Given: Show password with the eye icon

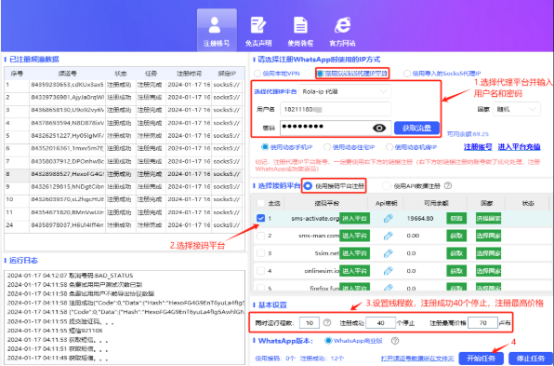Looking at the screenshot, I should click(379, 128).
